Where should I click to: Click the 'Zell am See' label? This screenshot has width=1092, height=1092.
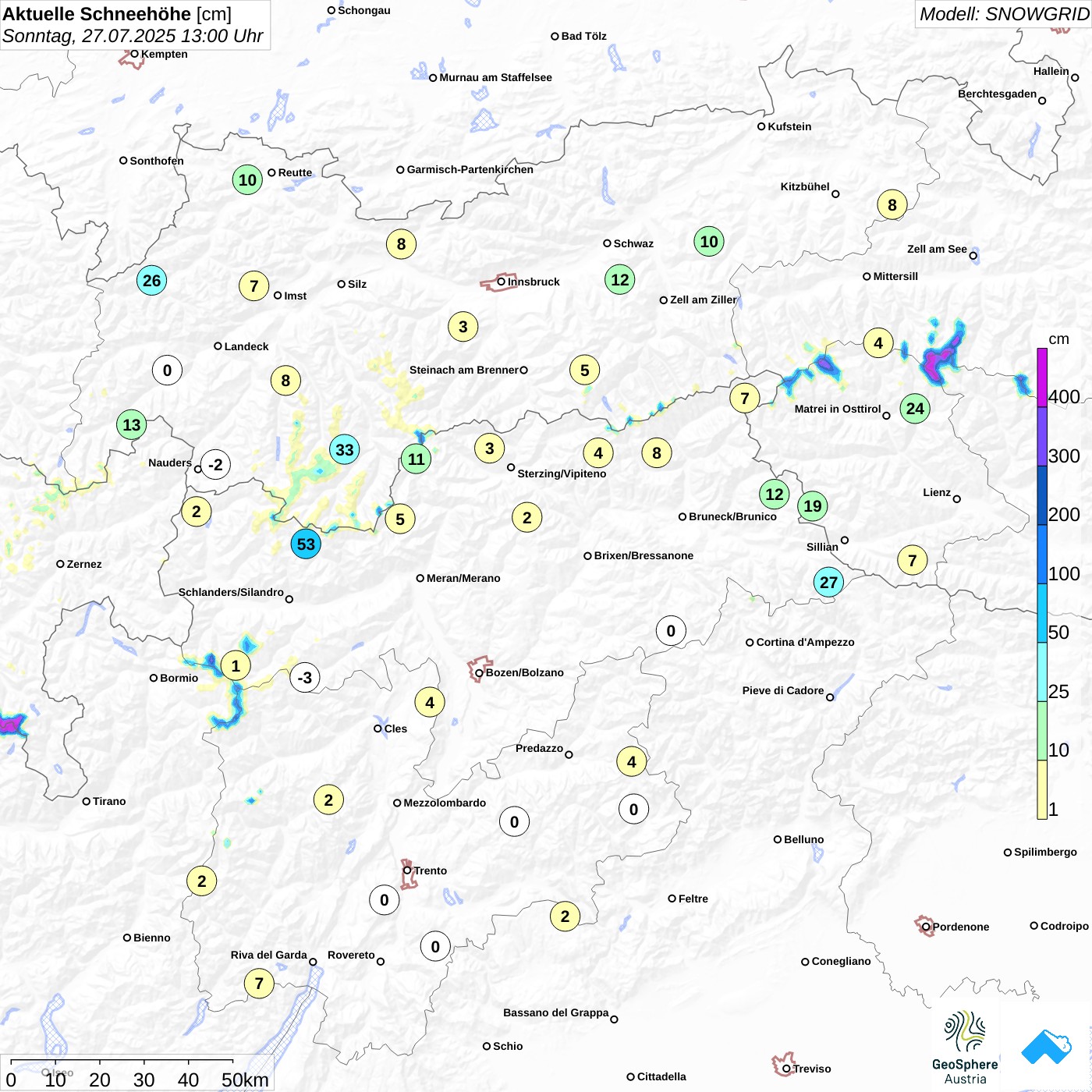(x=937, y=249)
